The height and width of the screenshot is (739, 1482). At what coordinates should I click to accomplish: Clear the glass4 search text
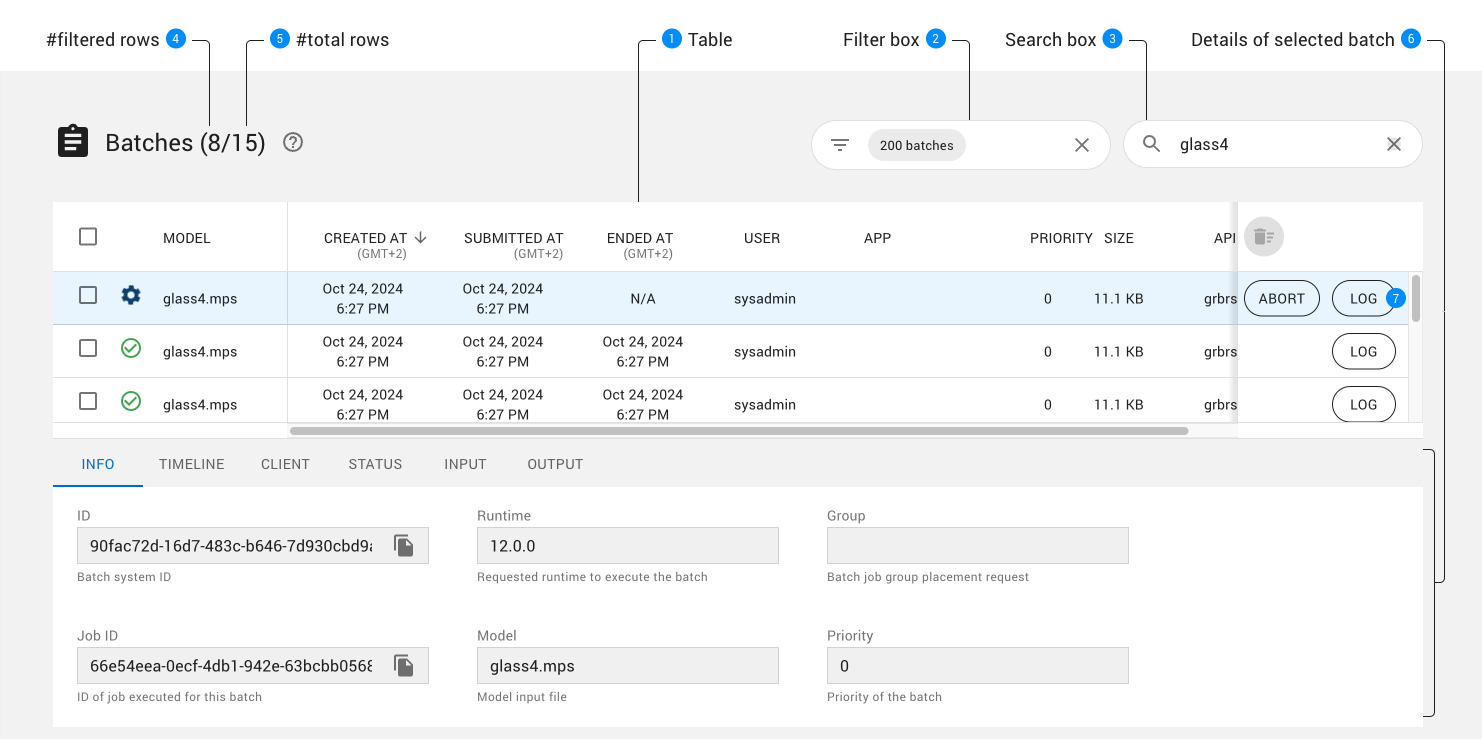click(1393, 145)
